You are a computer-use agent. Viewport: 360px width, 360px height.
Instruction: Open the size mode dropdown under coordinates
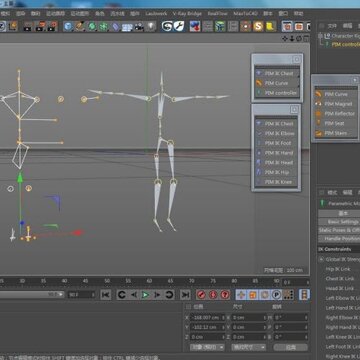(x=249, y=347)
